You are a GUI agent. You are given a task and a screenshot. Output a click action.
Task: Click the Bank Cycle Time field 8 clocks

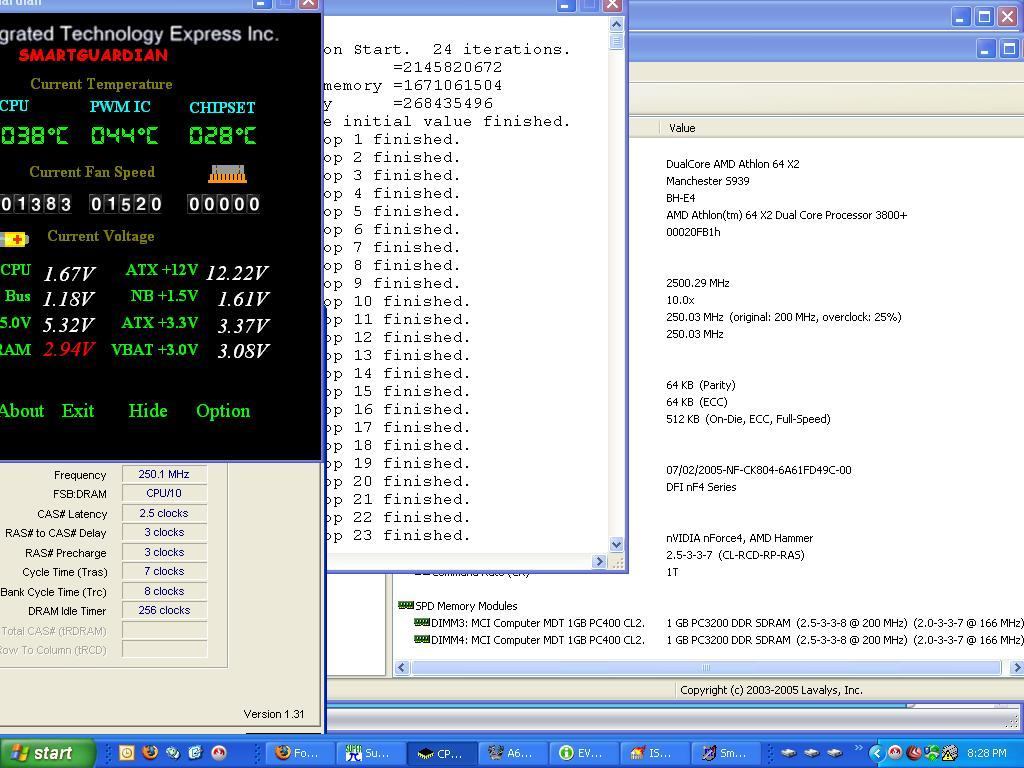coord(164,591)
